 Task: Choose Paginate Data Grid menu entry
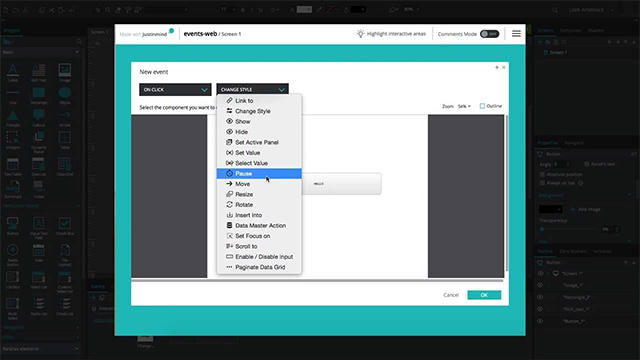(259, 267)
